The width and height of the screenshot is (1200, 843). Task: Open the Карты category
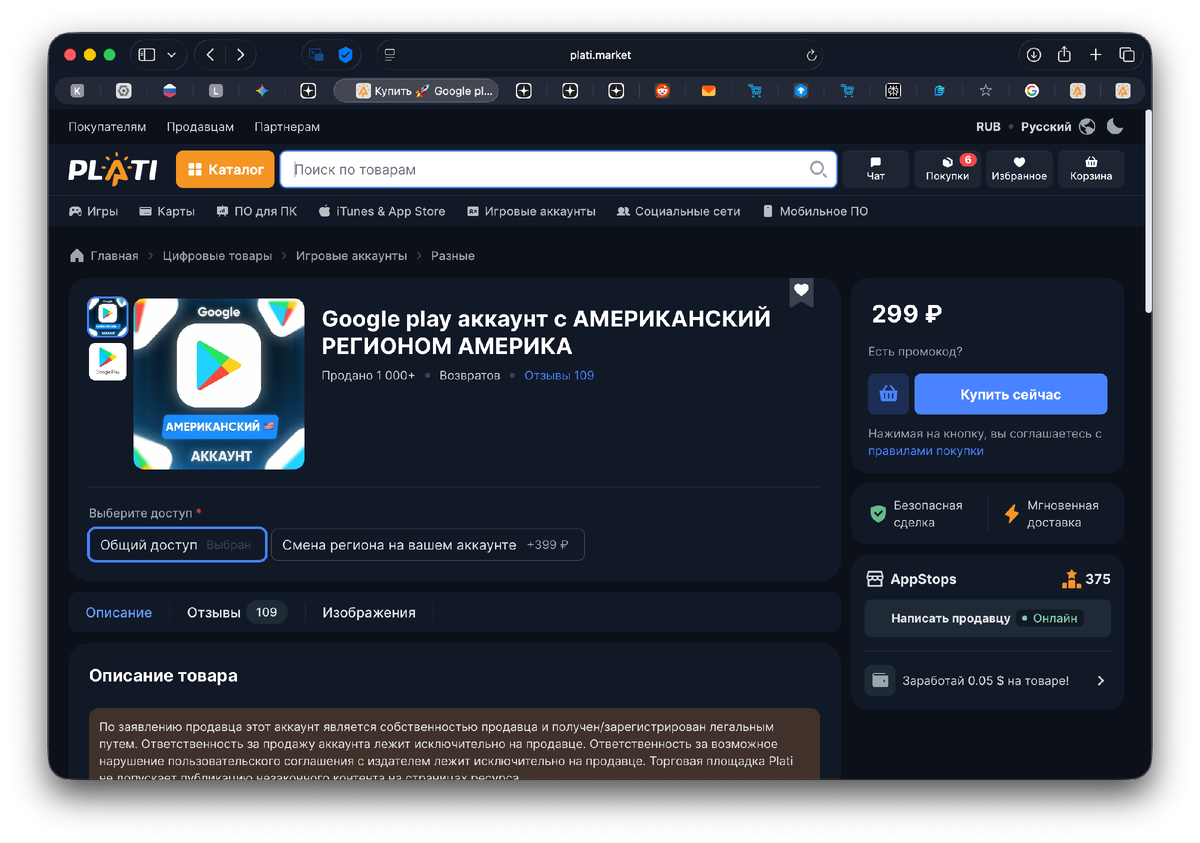click(x=167, y=211)
